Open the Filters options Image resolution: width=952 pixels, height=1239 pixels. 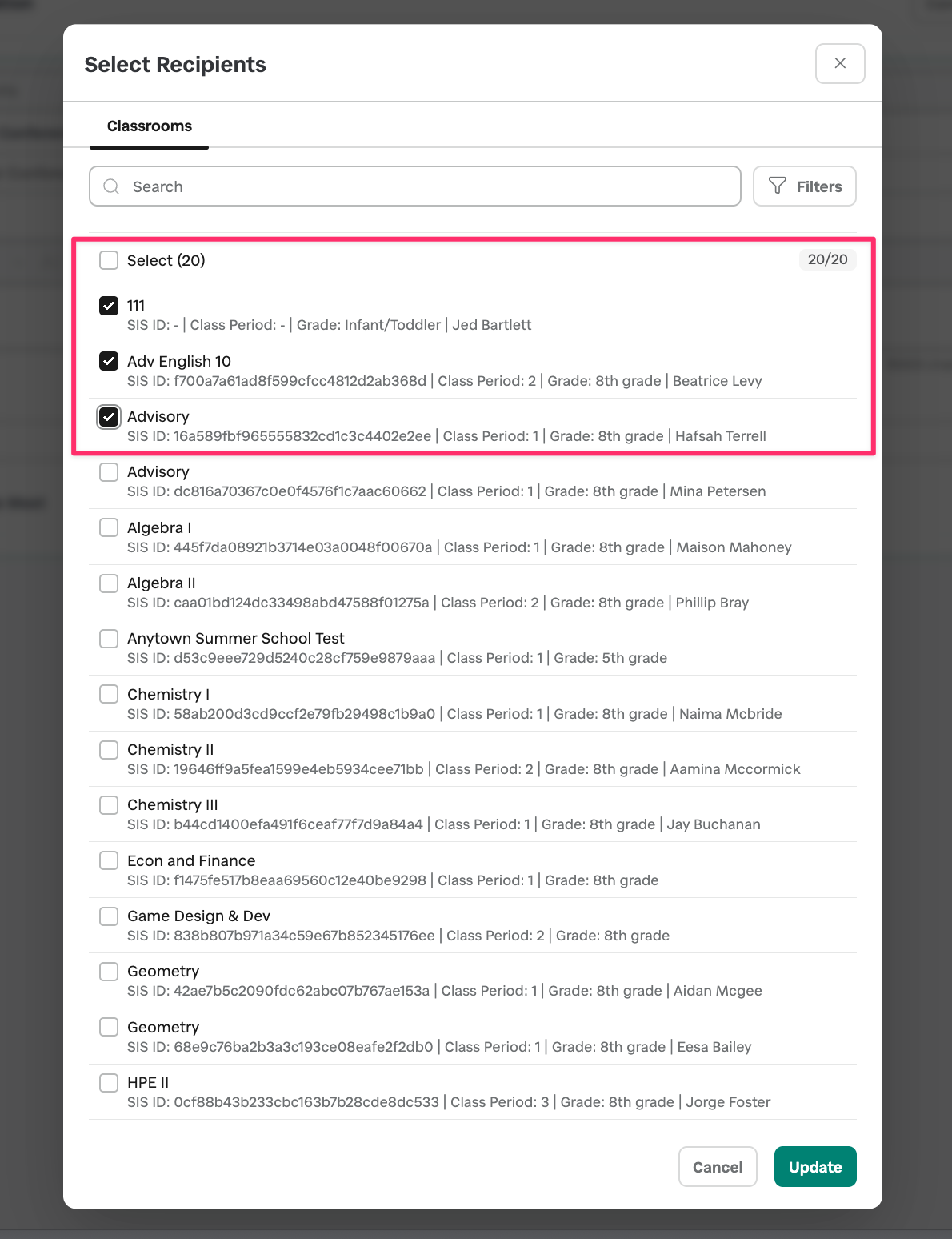(x=805, y=186)
